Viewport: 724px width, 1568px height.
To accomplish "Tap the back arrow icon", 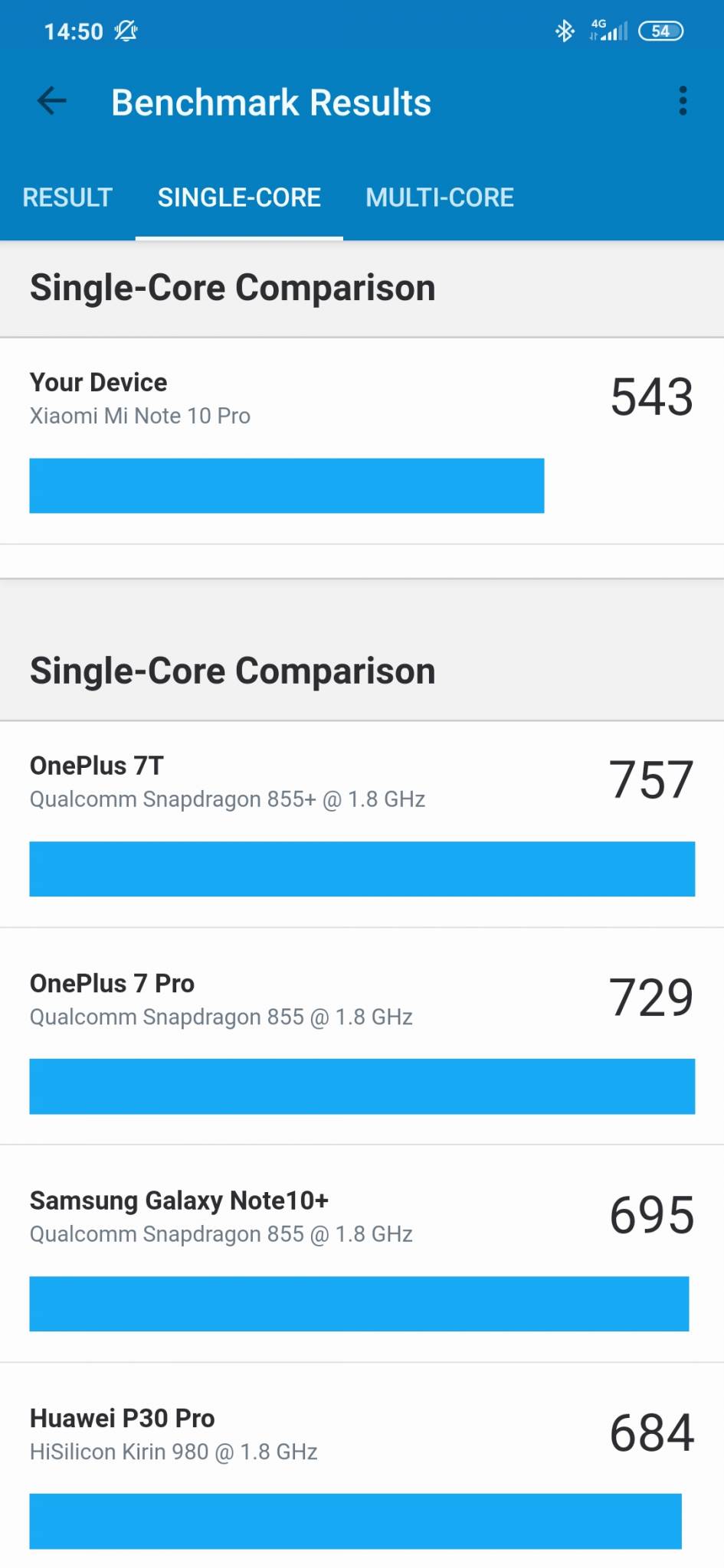I will point(52,101).
